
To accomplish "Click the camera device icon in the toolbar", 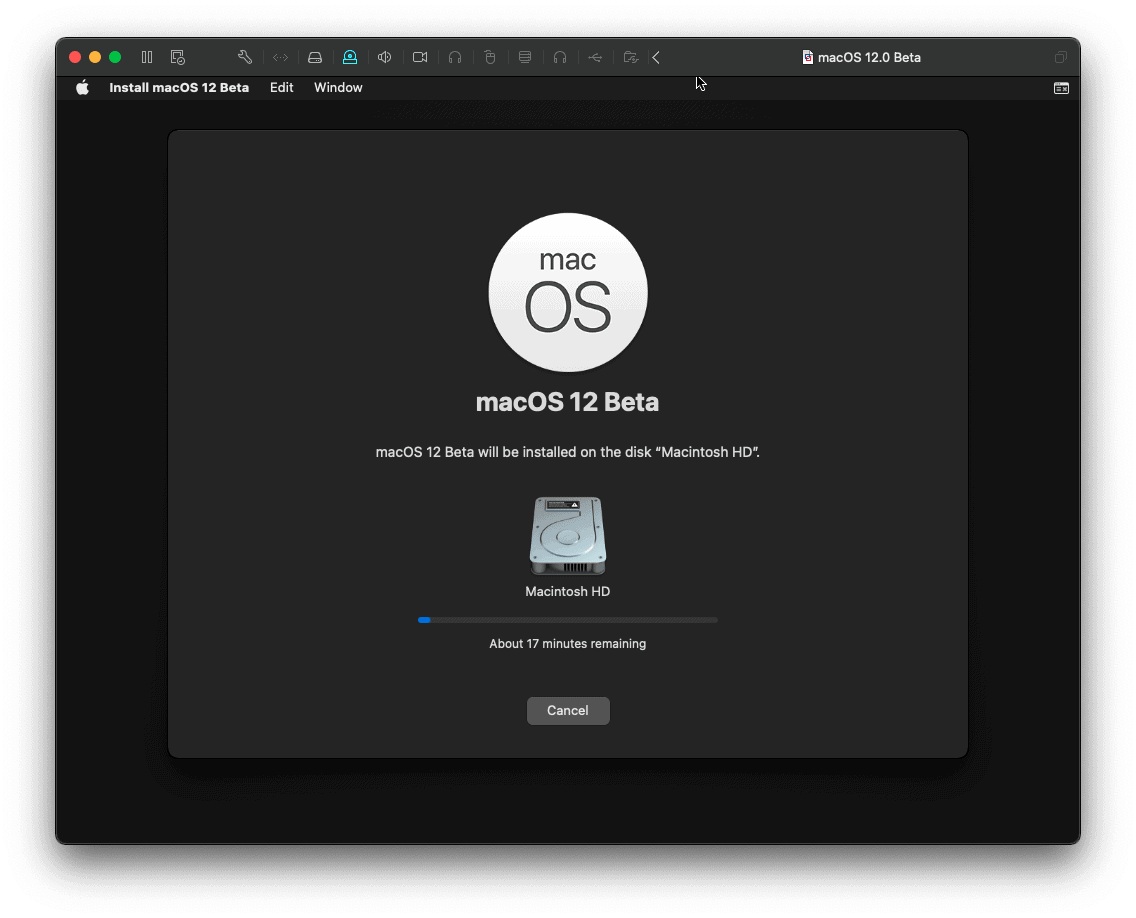I will click(x=420, y=57).
